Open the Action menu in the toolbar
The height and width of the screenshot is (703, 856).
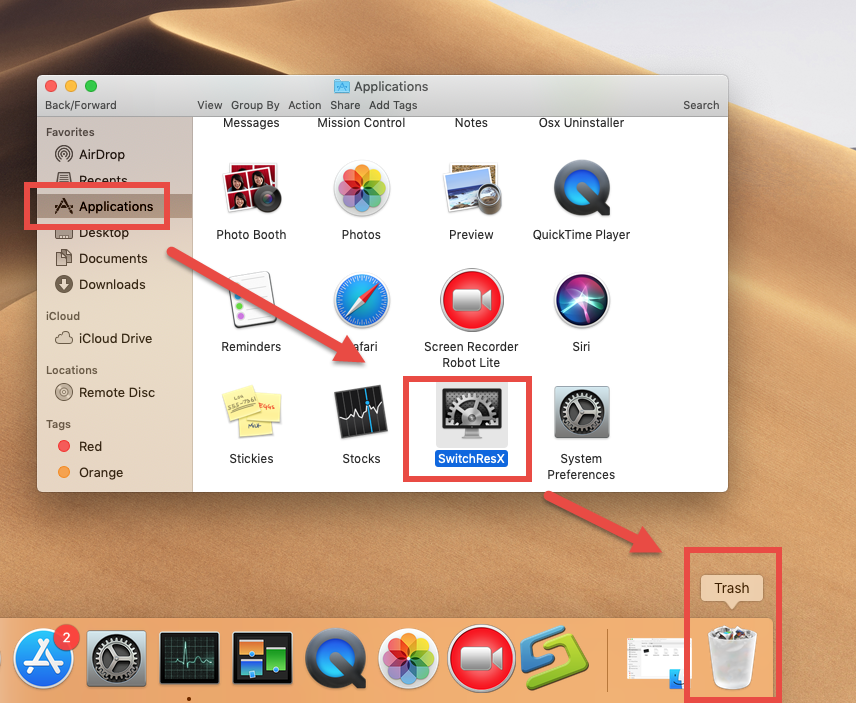coord(304,105)
